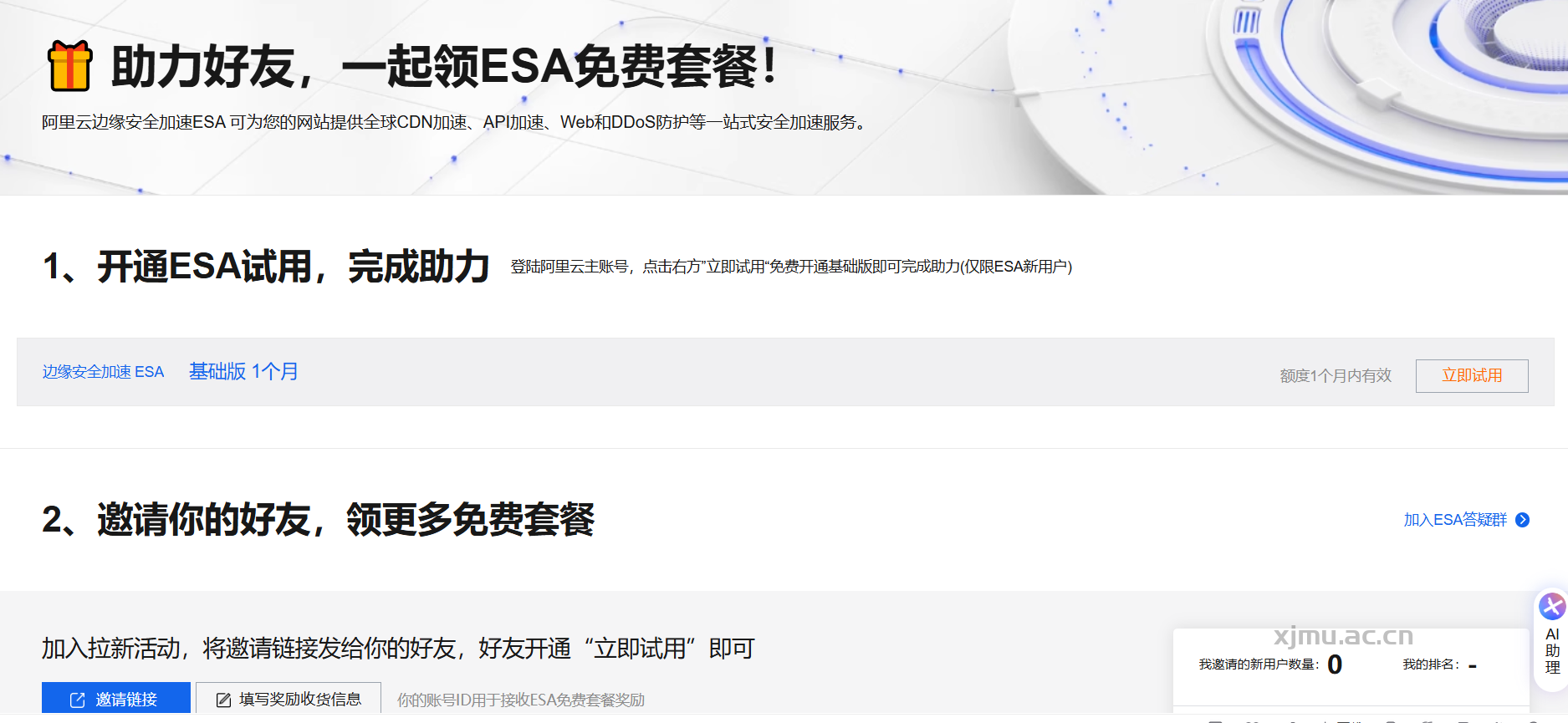Click the pencil edit icon on 填写奖励收货信息

[x=223, y=700]
